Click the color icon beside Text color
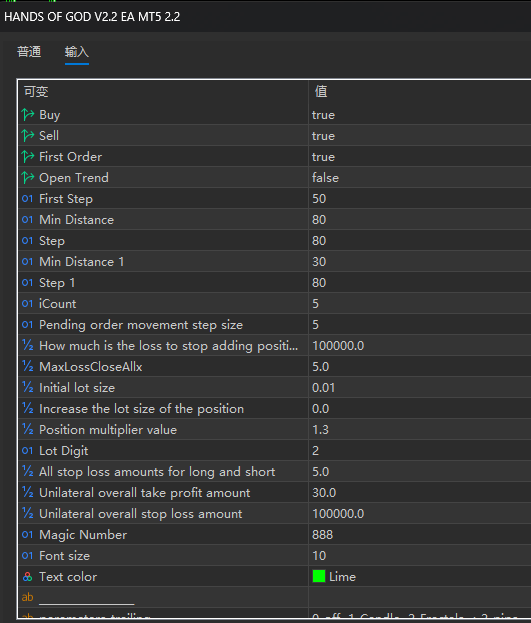Screen dimensions: 531x623 click(x=27, y=577)
